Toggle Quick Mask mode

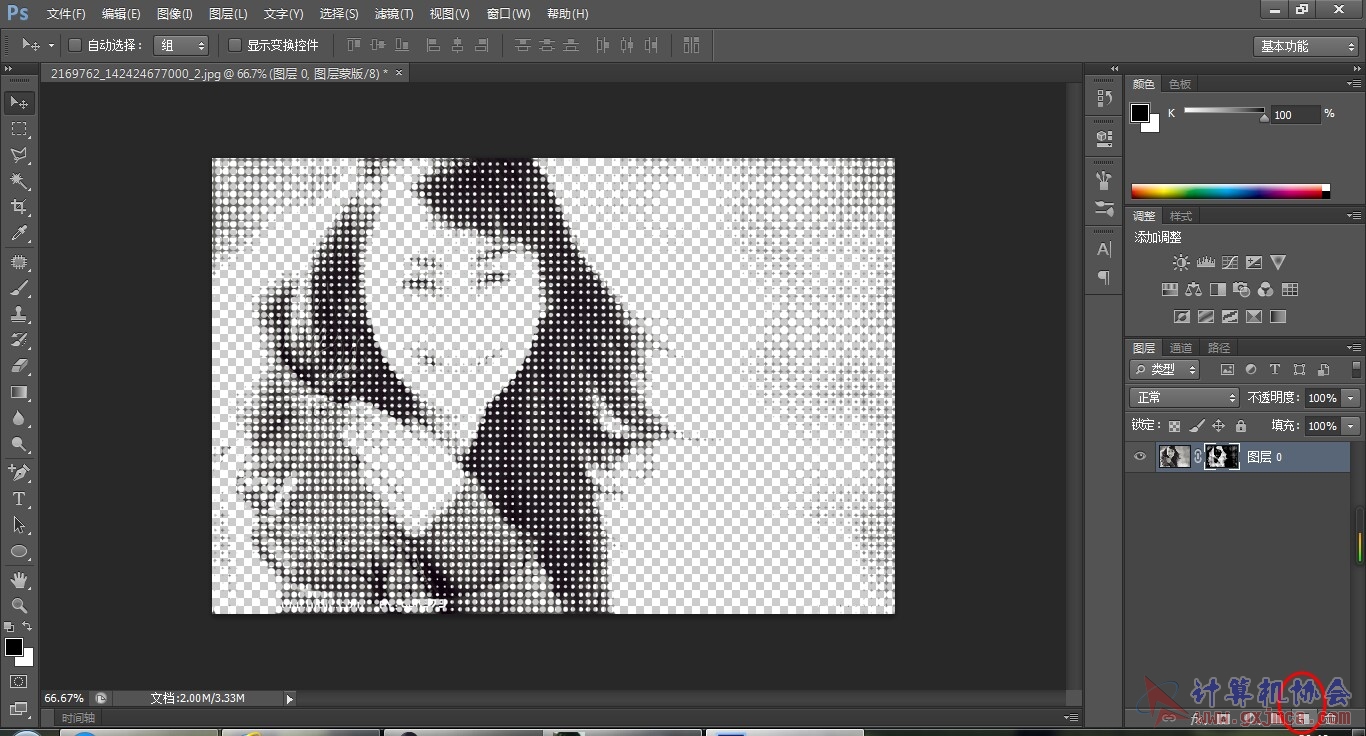(x=19, y=681)
